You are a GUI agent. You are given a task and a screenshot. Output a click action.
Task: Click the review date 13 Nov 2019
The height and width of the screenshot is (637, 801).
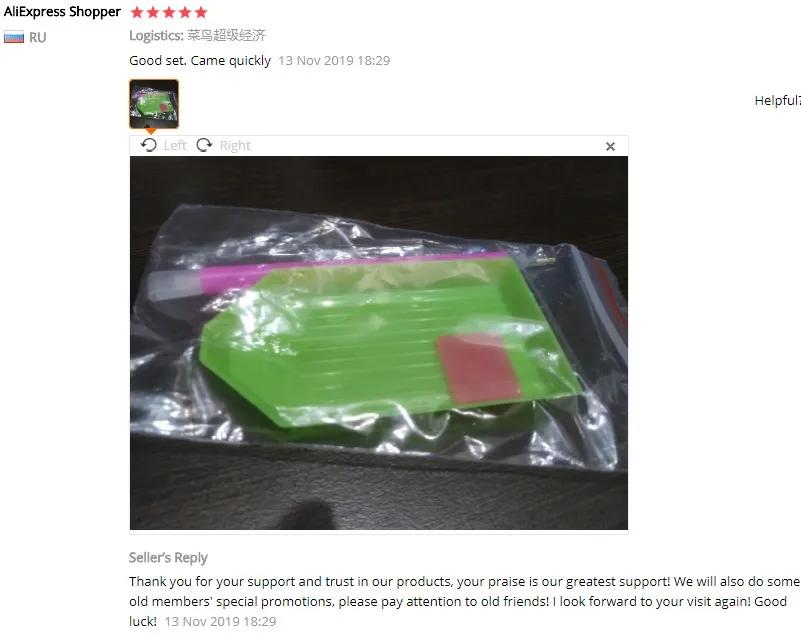(x=334, y=60)
